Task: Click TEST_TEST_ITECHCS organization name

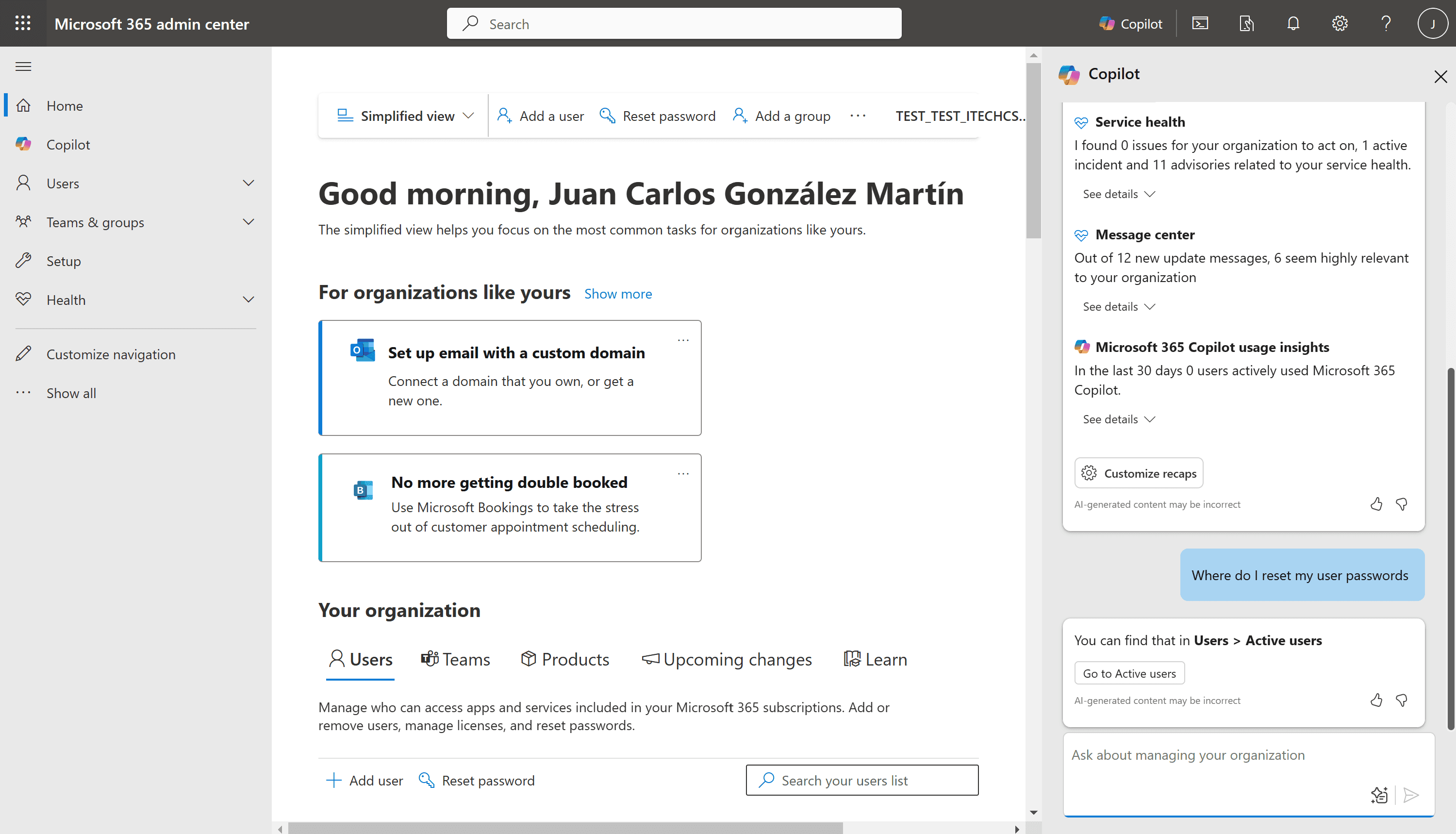Action: (x=960, y=116)
